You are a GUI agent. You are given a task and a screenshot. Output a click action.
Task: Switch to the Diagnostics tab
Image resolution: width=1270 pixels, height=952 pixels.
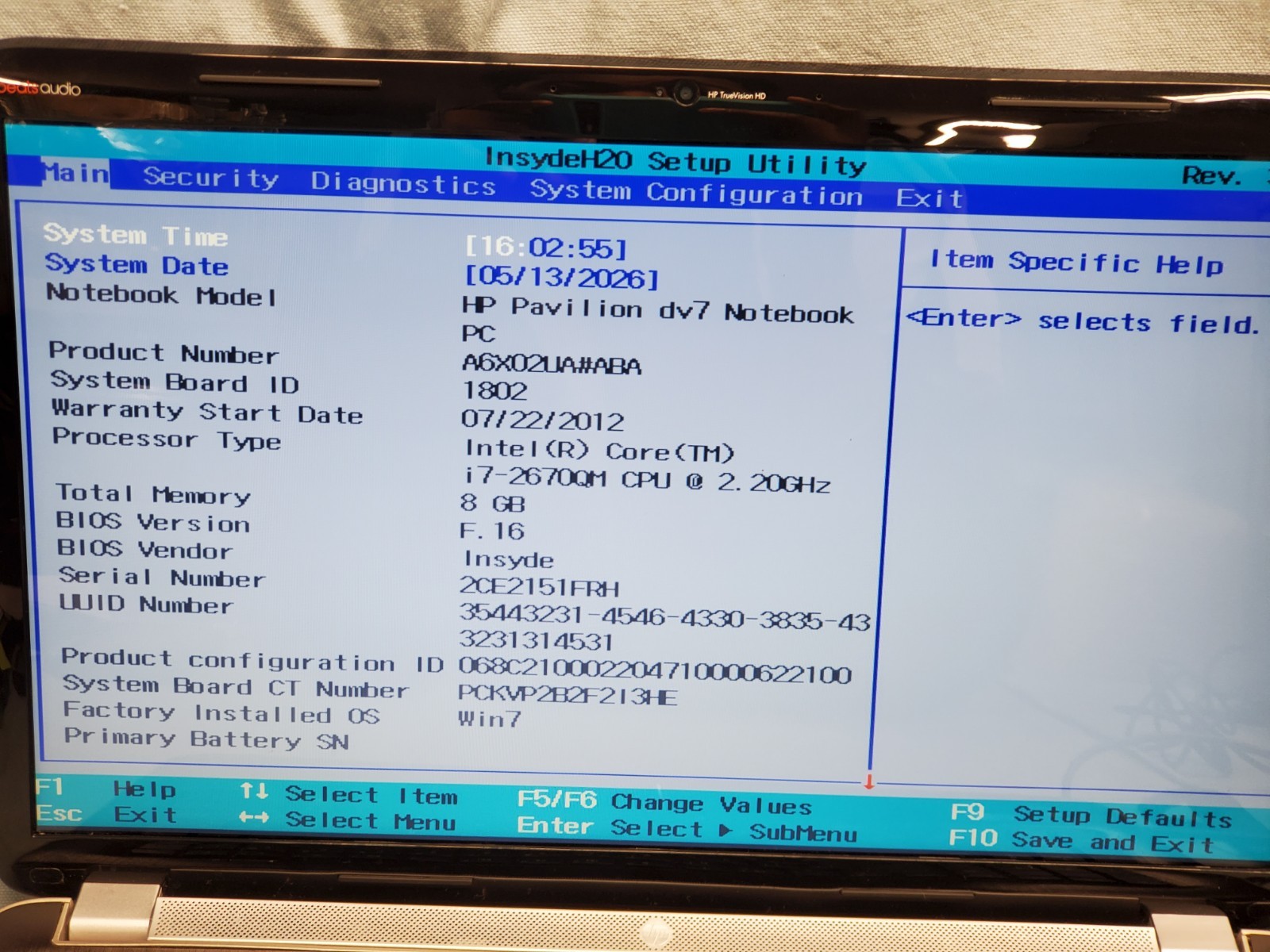tap(403, 183)
